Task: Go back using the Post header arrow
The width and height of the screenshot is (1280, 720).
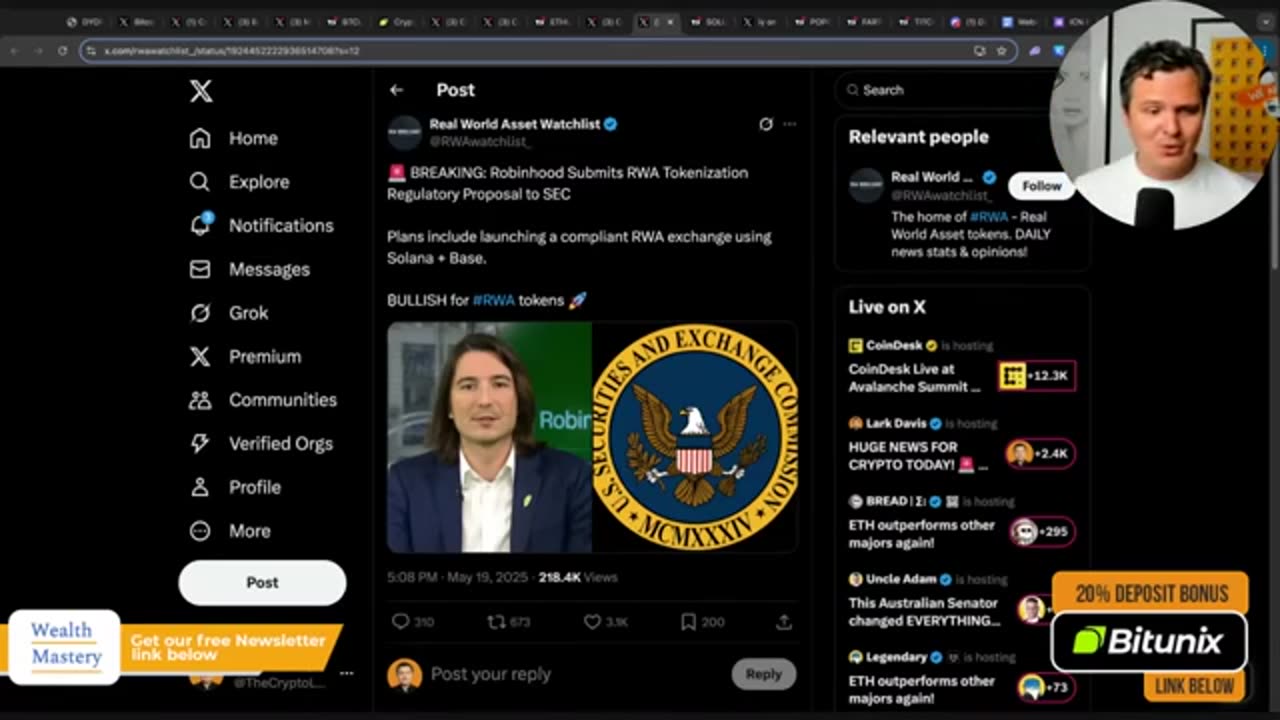Action: click(397, 90)
